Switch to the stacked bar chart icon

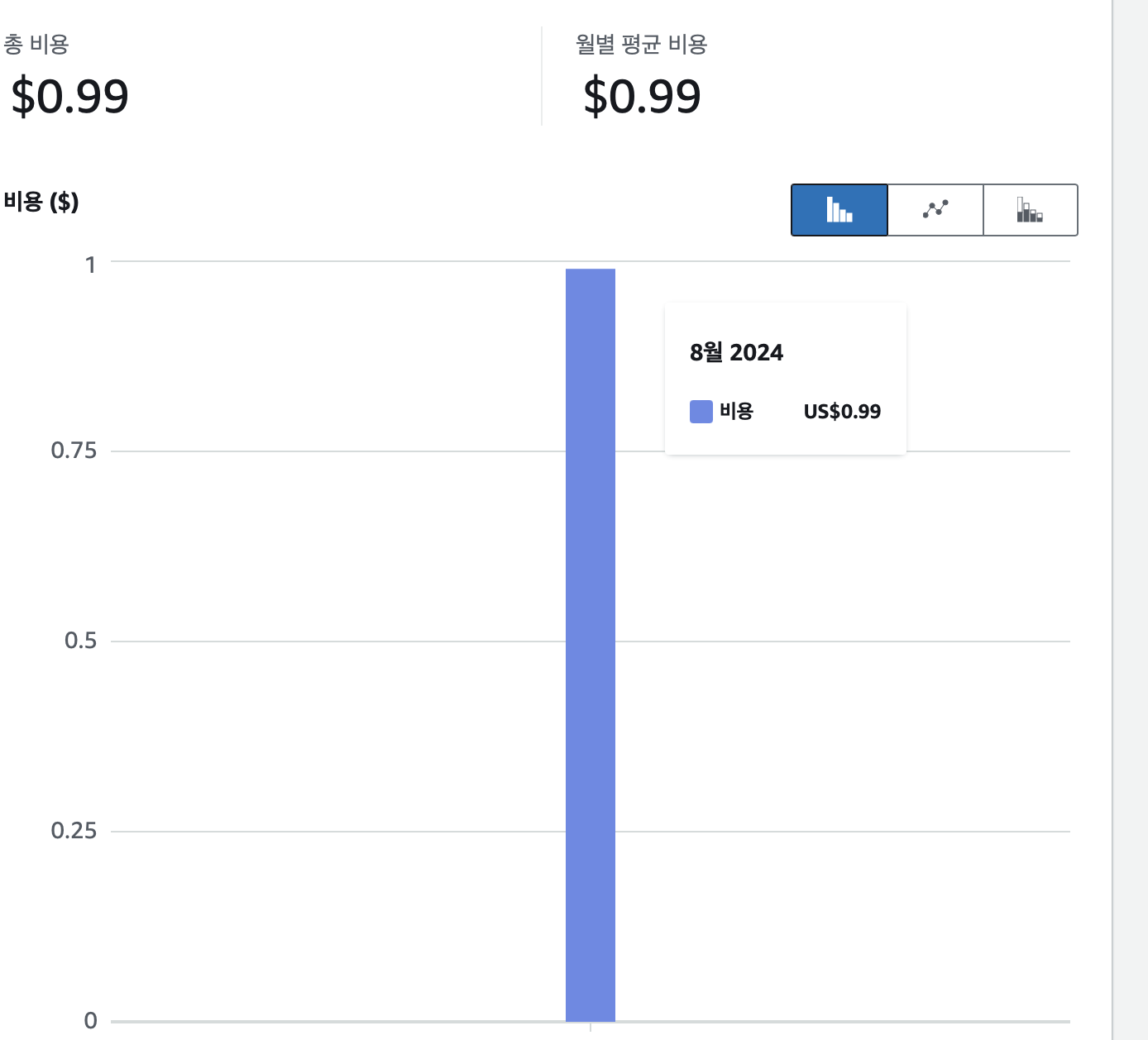(x=1031, y=210)
